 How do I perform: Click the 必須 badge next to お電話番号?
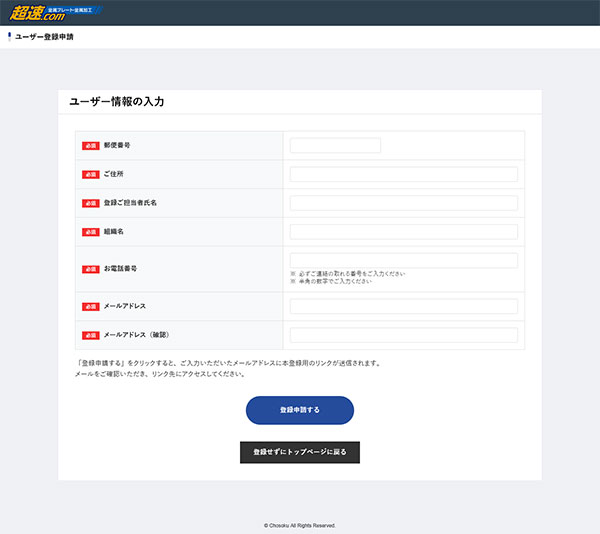pyautogui.click(x=90, y=269)
